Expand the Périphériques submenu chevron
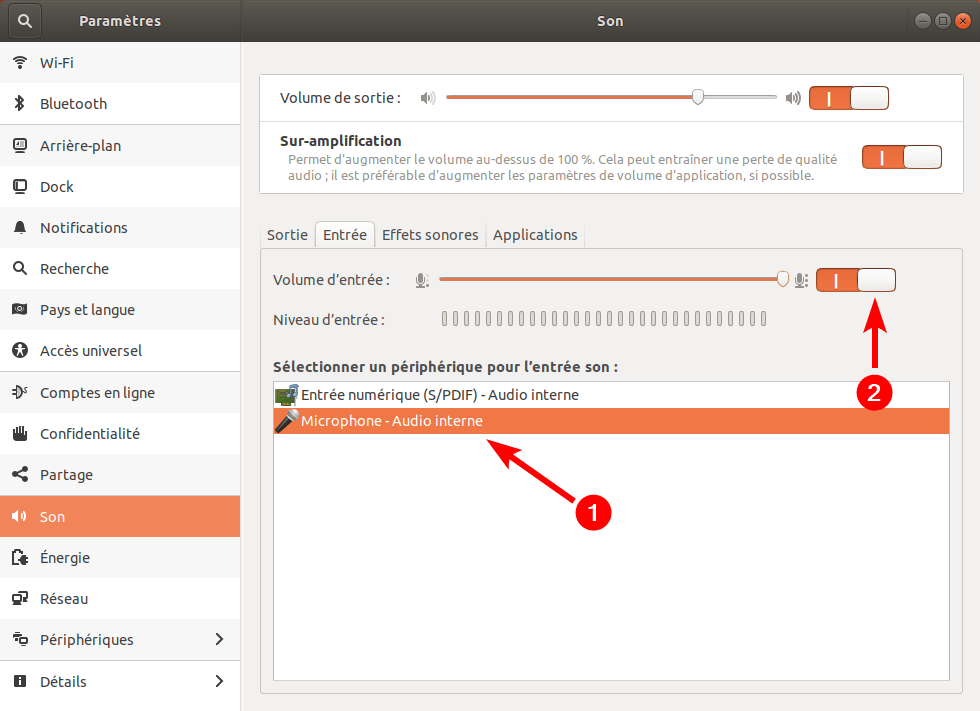 [x=219, y=639]
